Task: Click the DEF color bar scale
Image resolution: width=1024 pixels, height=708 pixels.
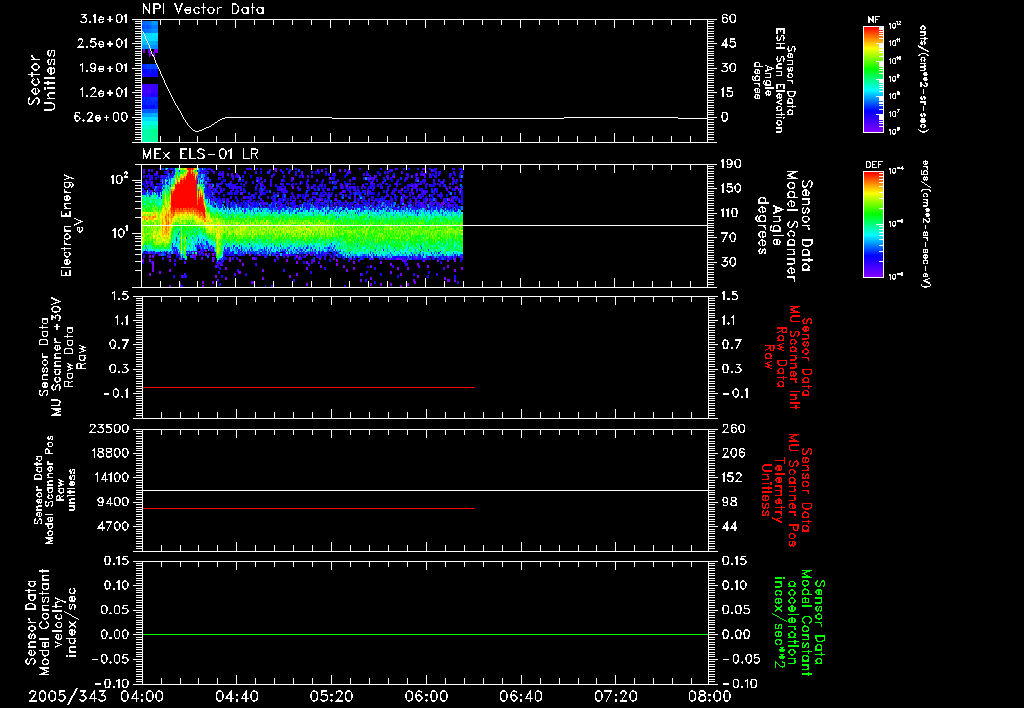Action: point(873,224)
